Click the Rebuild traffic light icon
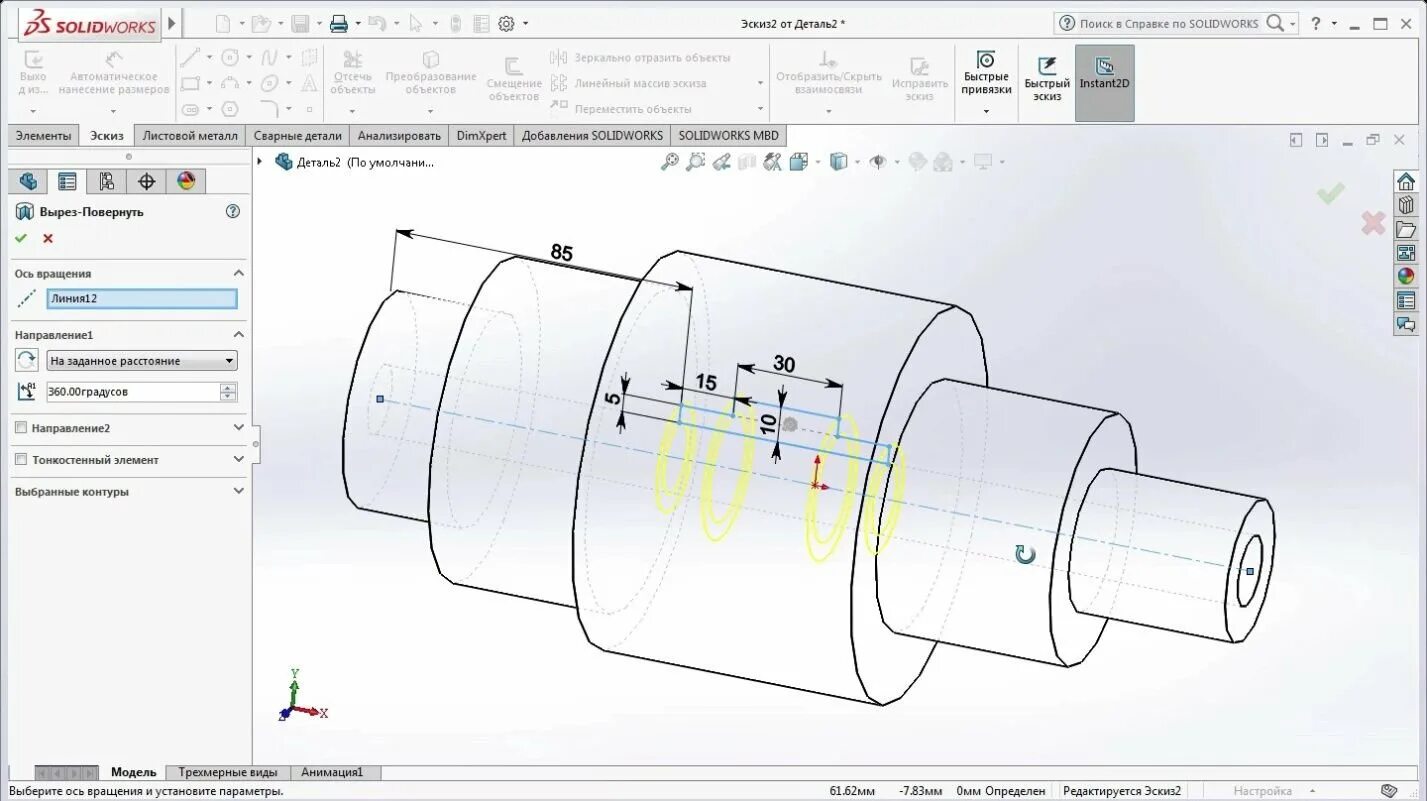This screenshot has height=801, width=1427. (x=456, y=23)
